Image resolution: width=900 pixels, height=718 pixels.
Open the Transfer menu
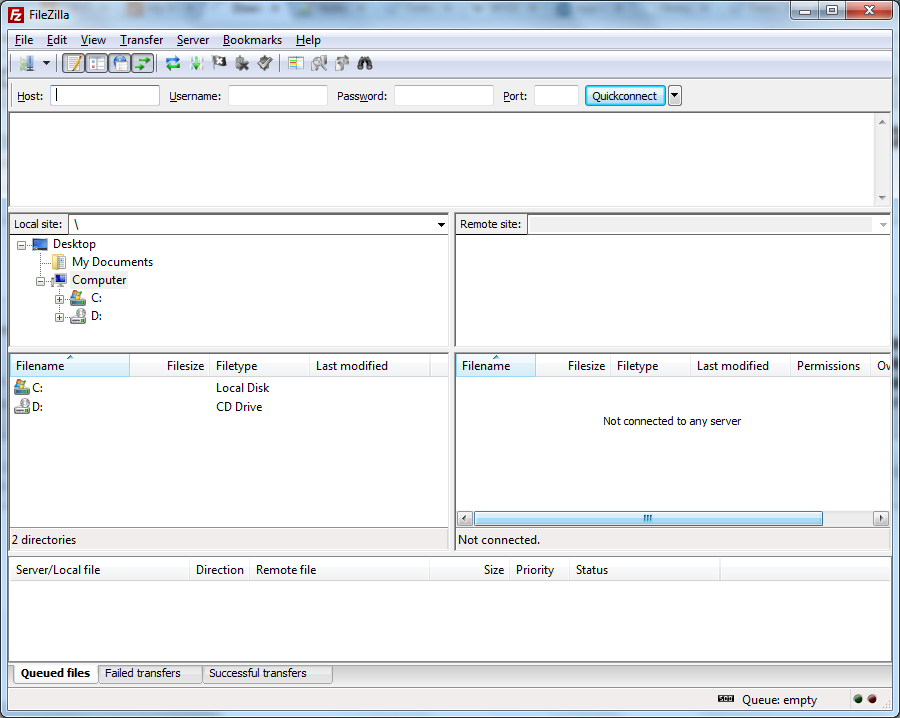pyautogui.click(x=141, y=40)
